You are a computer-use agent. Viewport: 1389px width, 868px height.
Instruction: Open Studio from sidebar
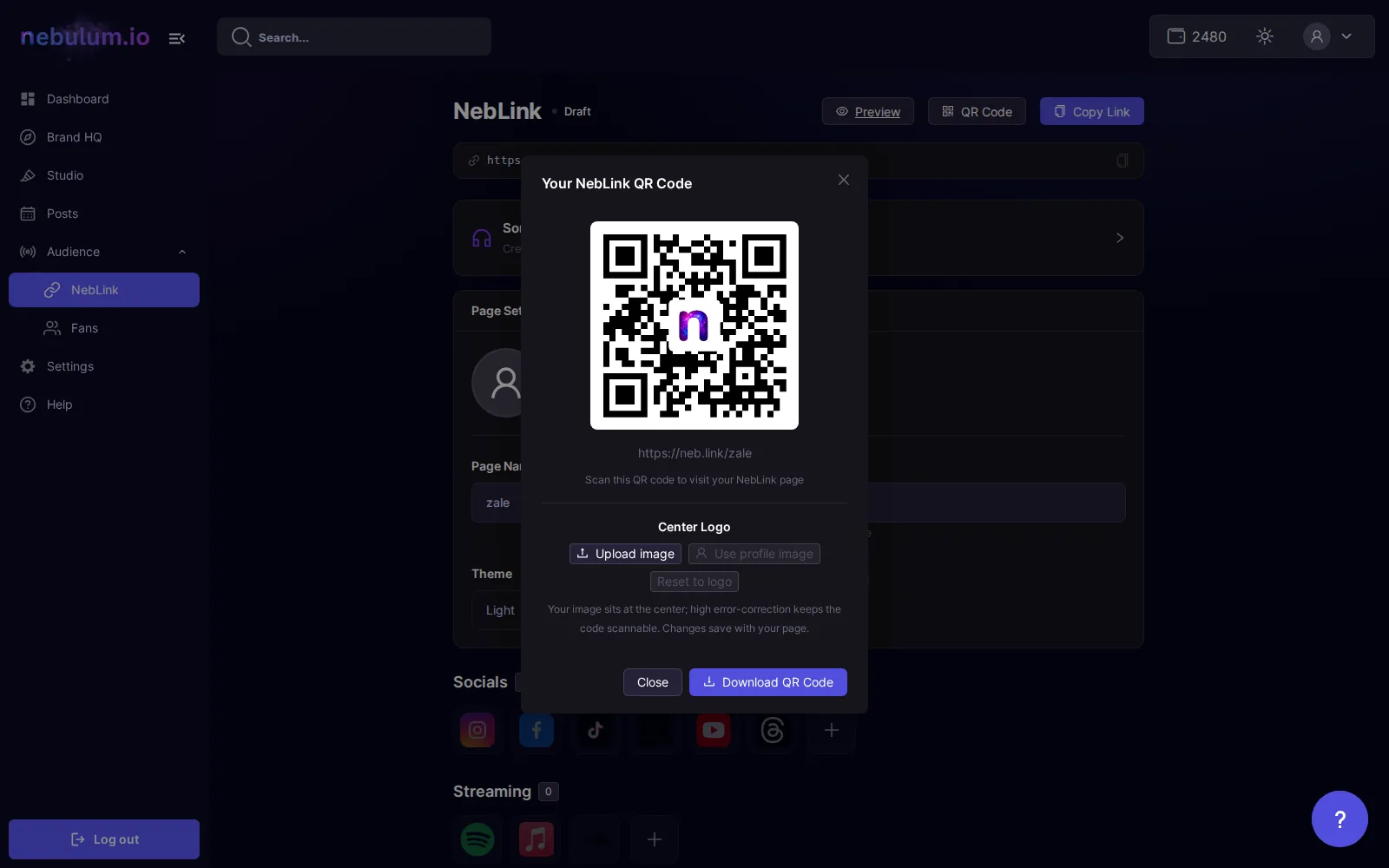(x=104, y=175)
